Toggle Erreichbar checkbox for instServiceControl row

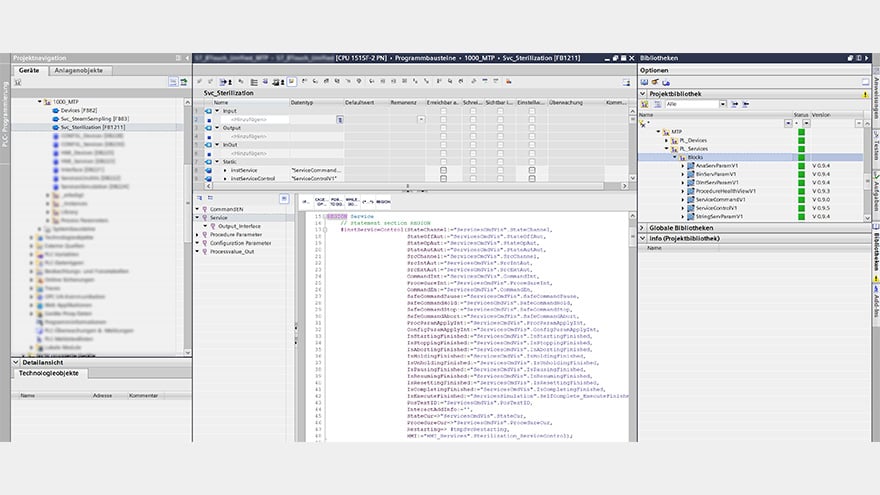pyautogui.click(x=443, y=180)
